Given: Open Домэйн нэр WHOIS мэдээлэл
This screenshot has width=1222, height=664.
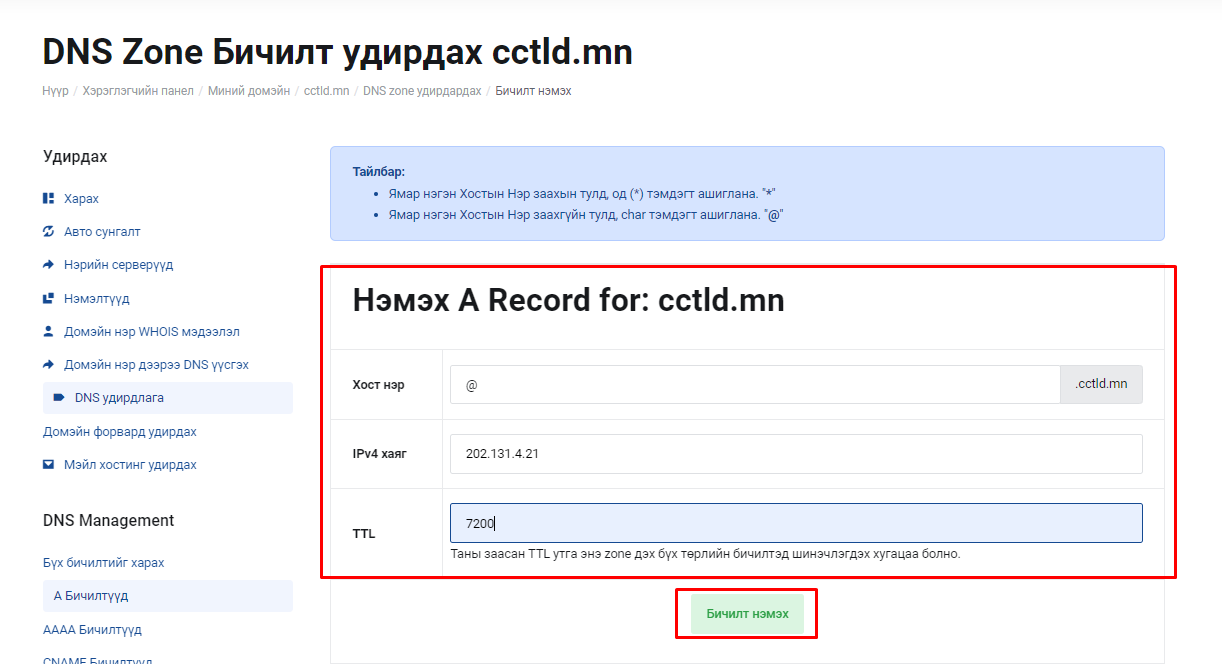Looking at the screenshot, I should coord(152,332).
